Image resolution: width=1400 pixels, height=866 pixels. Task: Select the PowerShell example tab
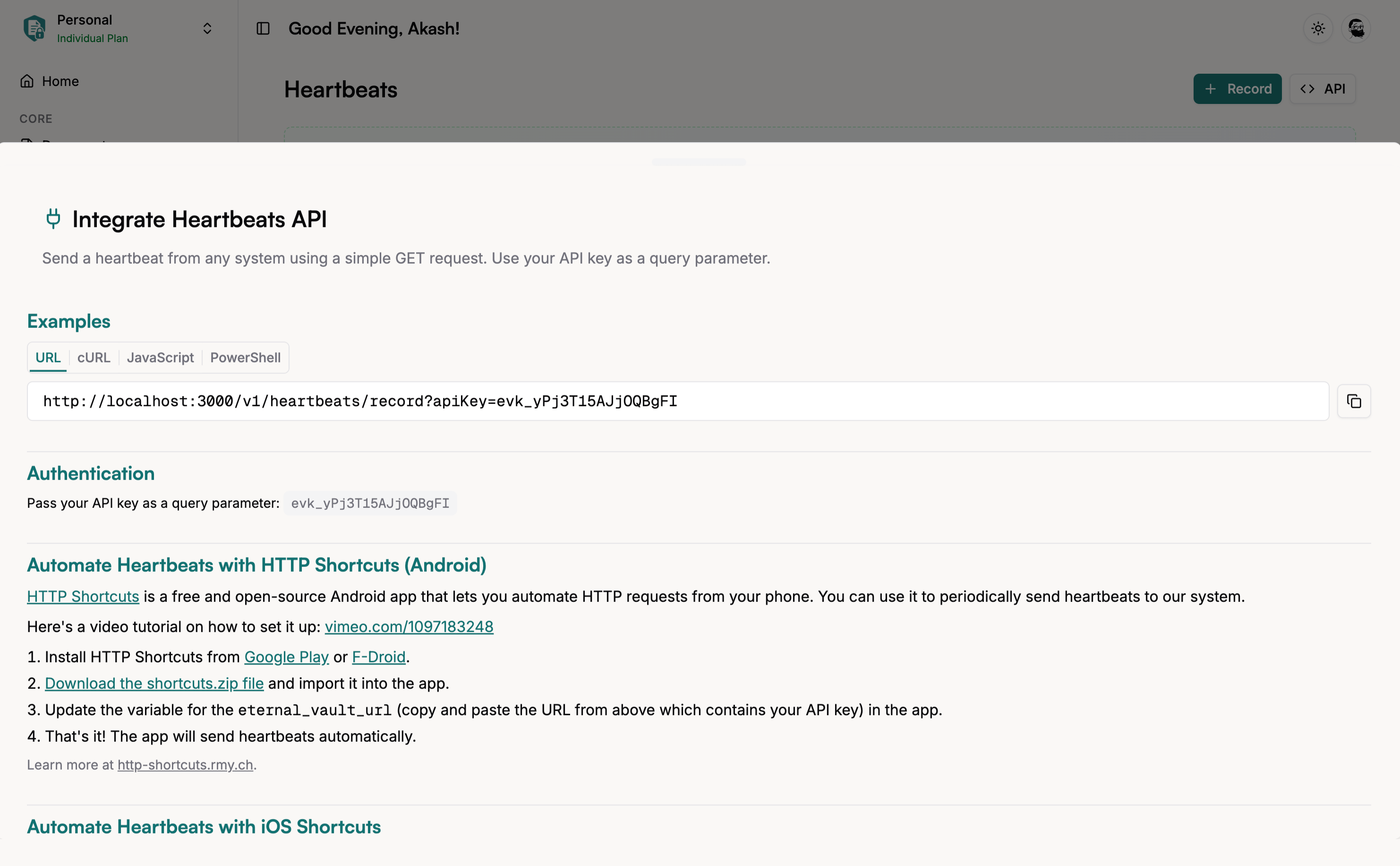click(245, 357)
